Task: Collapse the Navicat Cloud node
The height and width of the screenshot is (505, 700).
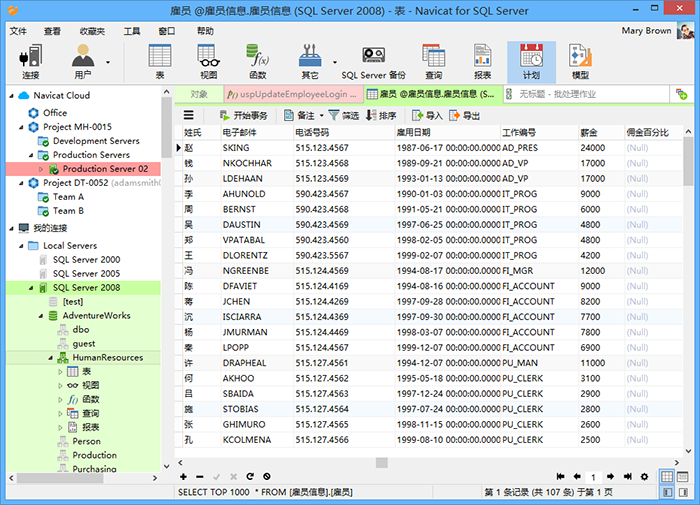Action: coord(12,96)
